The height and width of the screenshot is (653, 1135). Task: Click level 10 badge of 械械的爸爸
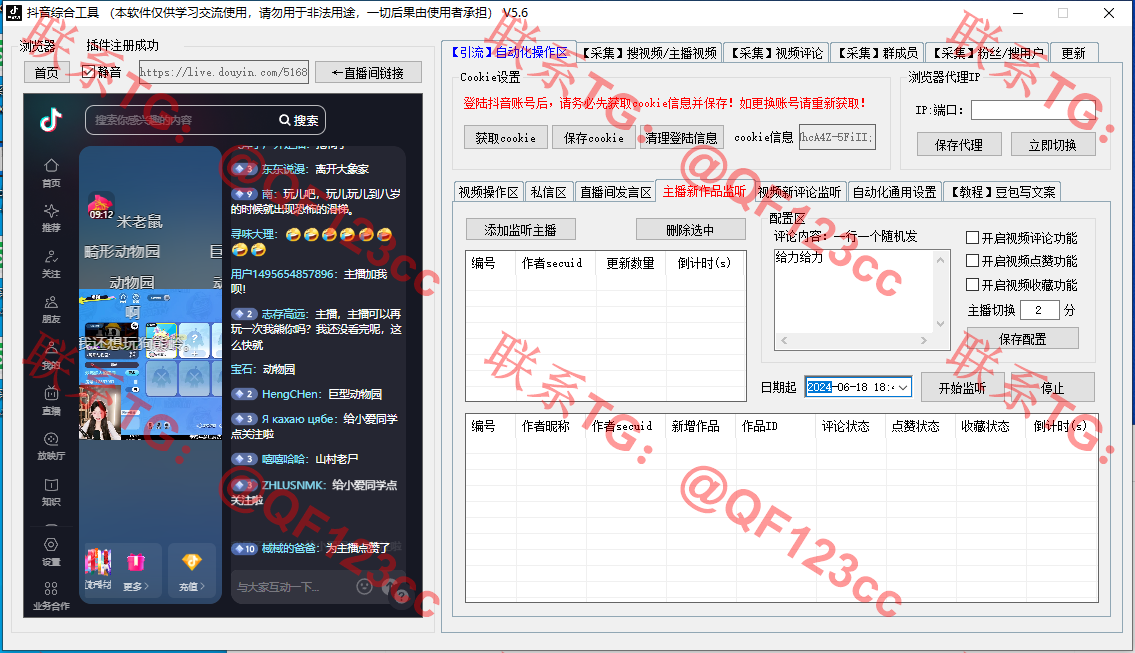coord(244,549)
